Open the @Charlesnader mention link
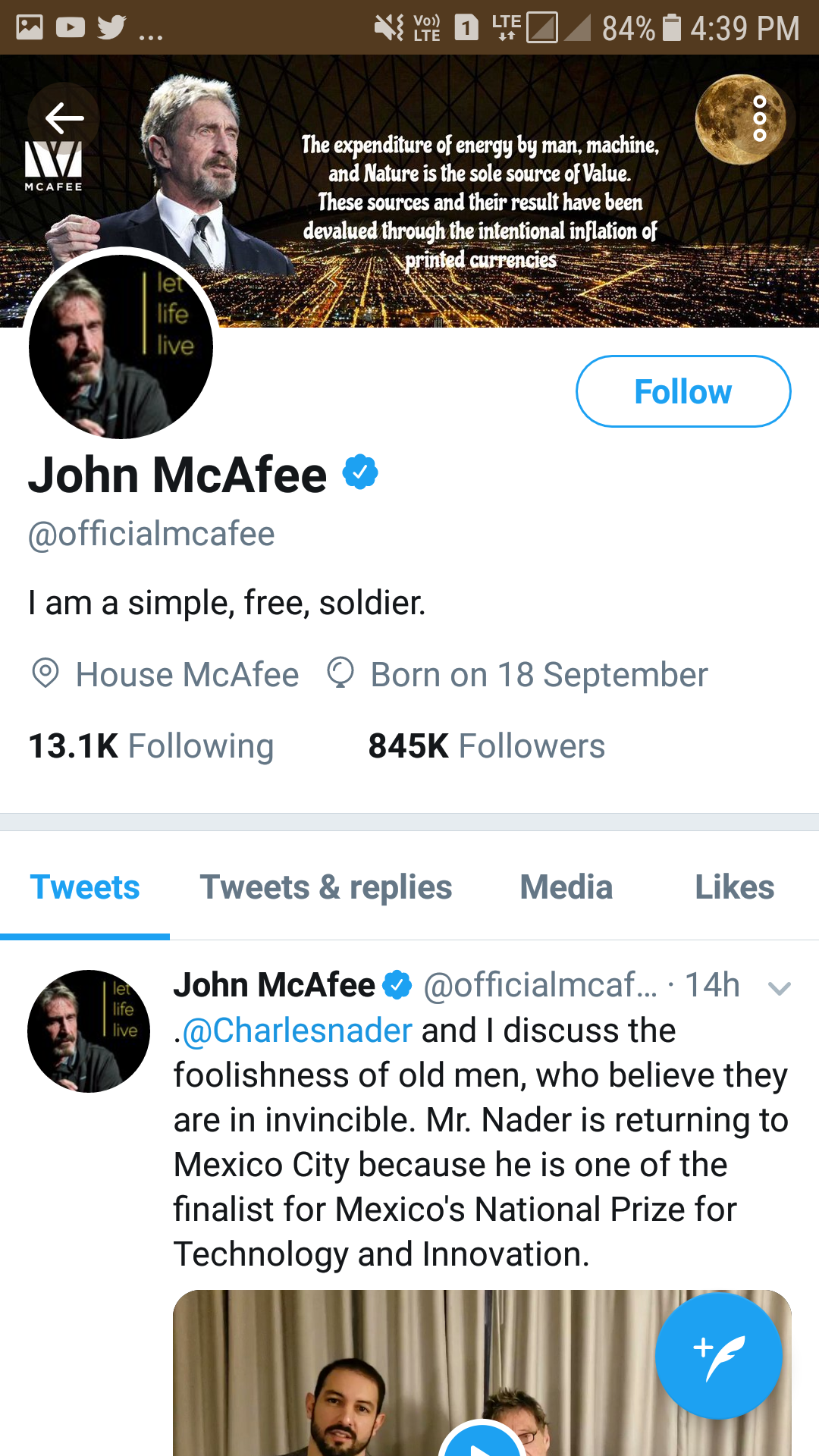Screen dimensions: 819x1456 297,1031
